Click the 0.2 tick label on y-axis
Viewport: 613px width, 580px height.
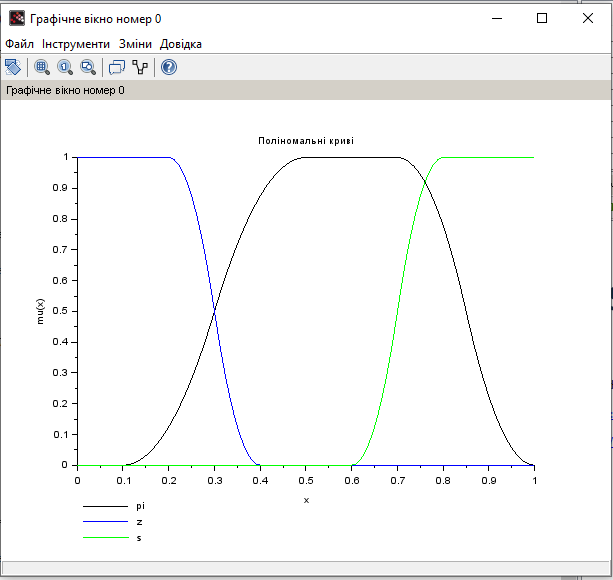coord(60,403)
